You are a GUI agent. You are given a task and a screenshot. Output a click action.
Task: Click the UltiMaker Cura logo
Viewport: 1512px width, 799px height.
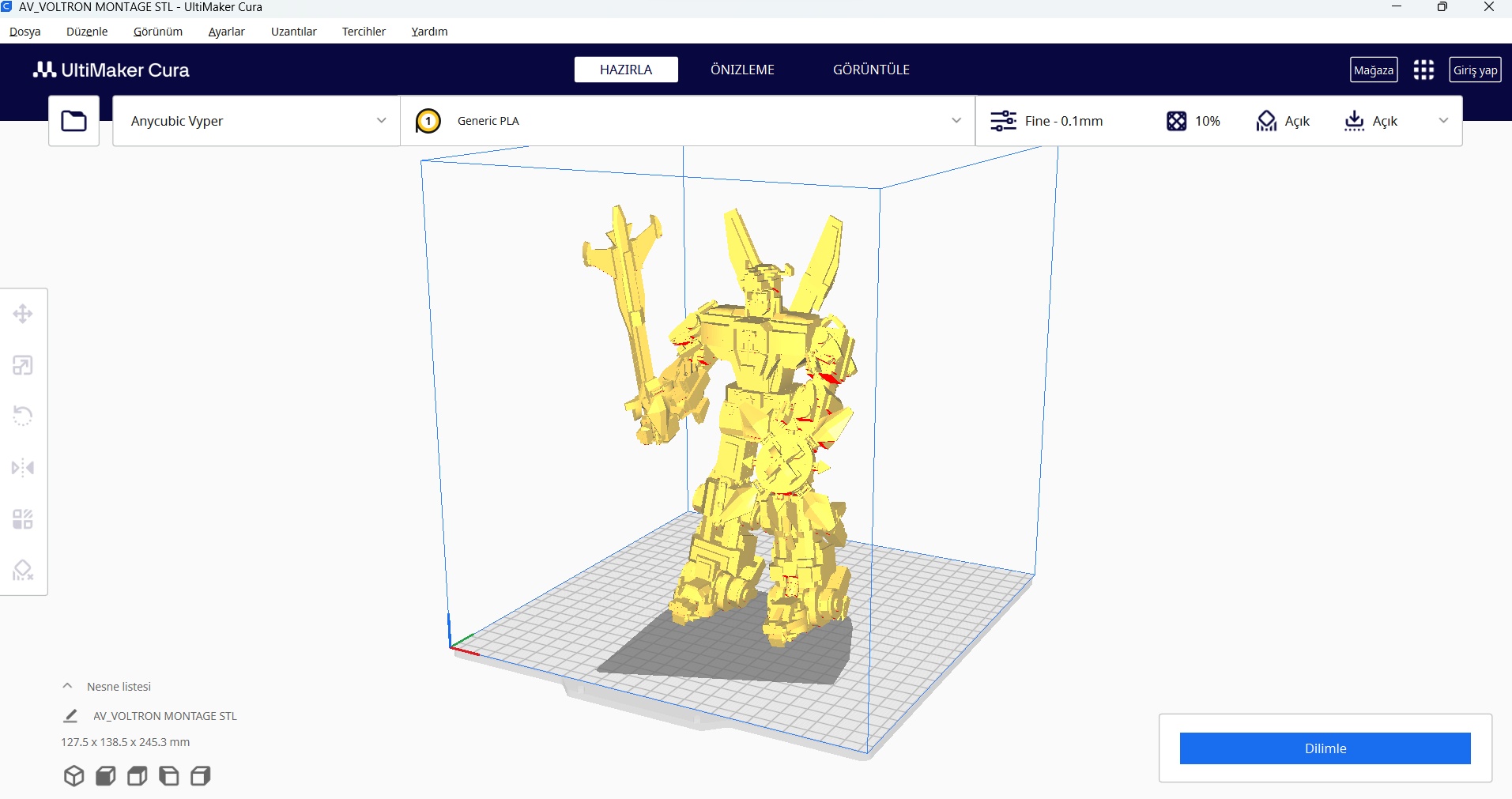[x=111, y=70]
